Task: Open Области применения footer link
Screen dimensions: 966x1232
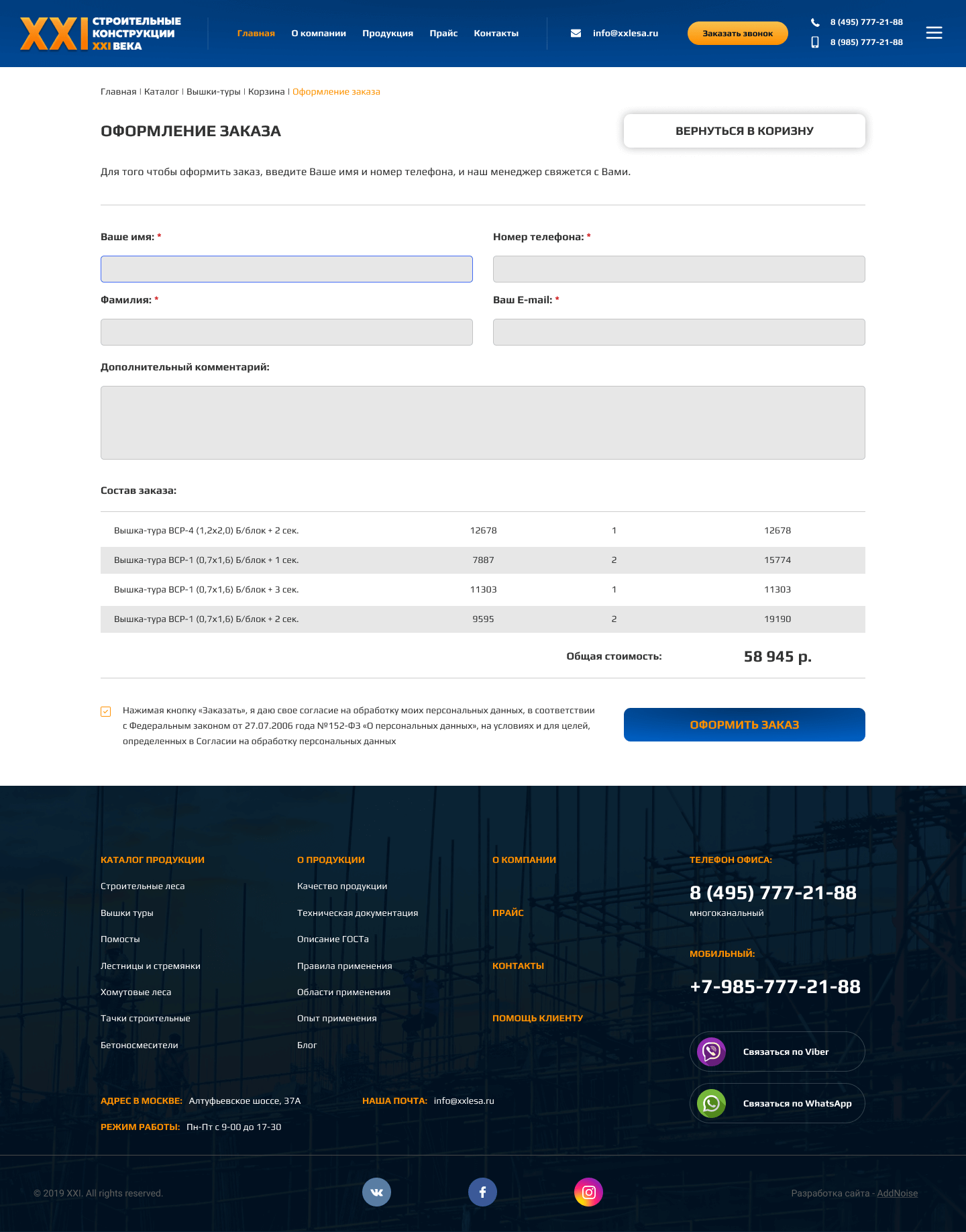Action: [343, 992]
